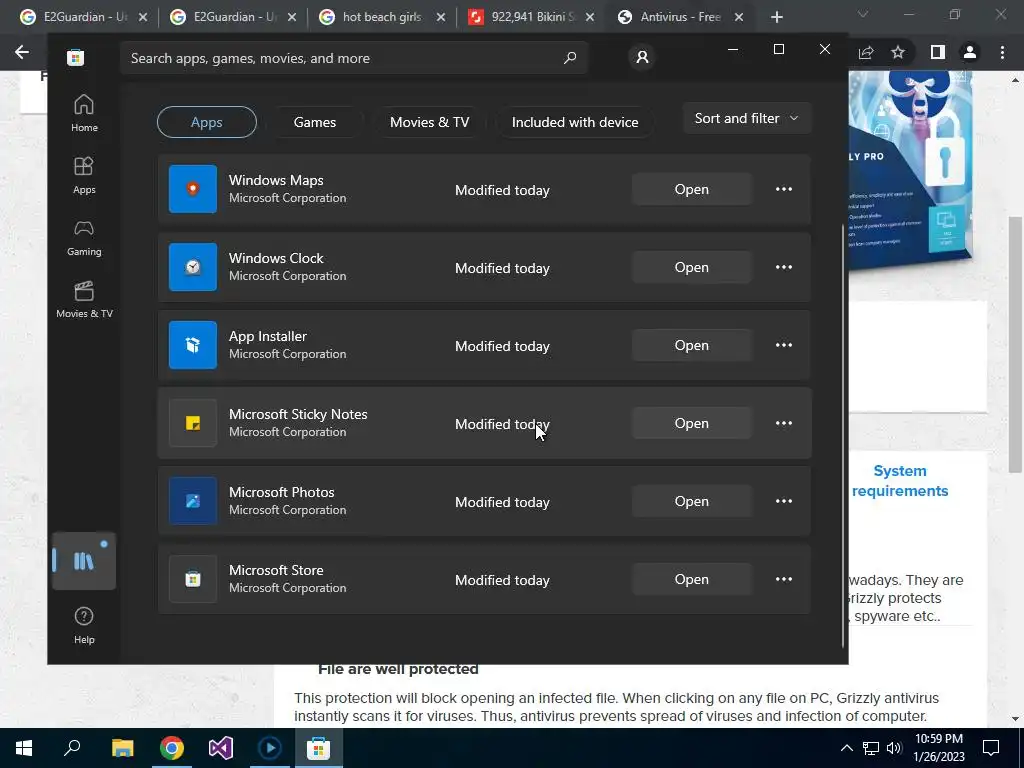This screenshot has height=768, width=1024.
Task: Click the Store library list scrollbar
Action: pyautogui.click(x=843, y=434)
